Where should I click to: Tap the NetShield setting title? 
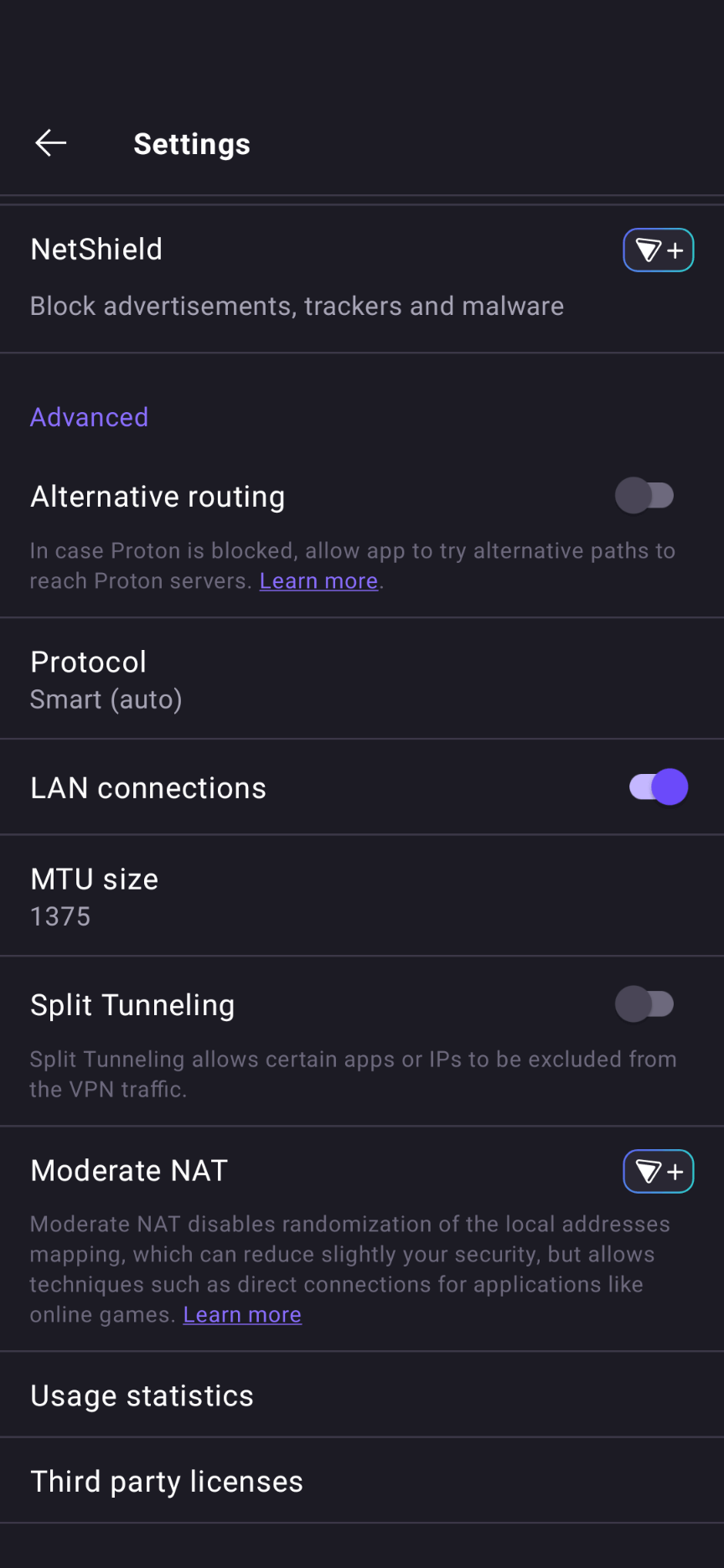pos(96,250)
